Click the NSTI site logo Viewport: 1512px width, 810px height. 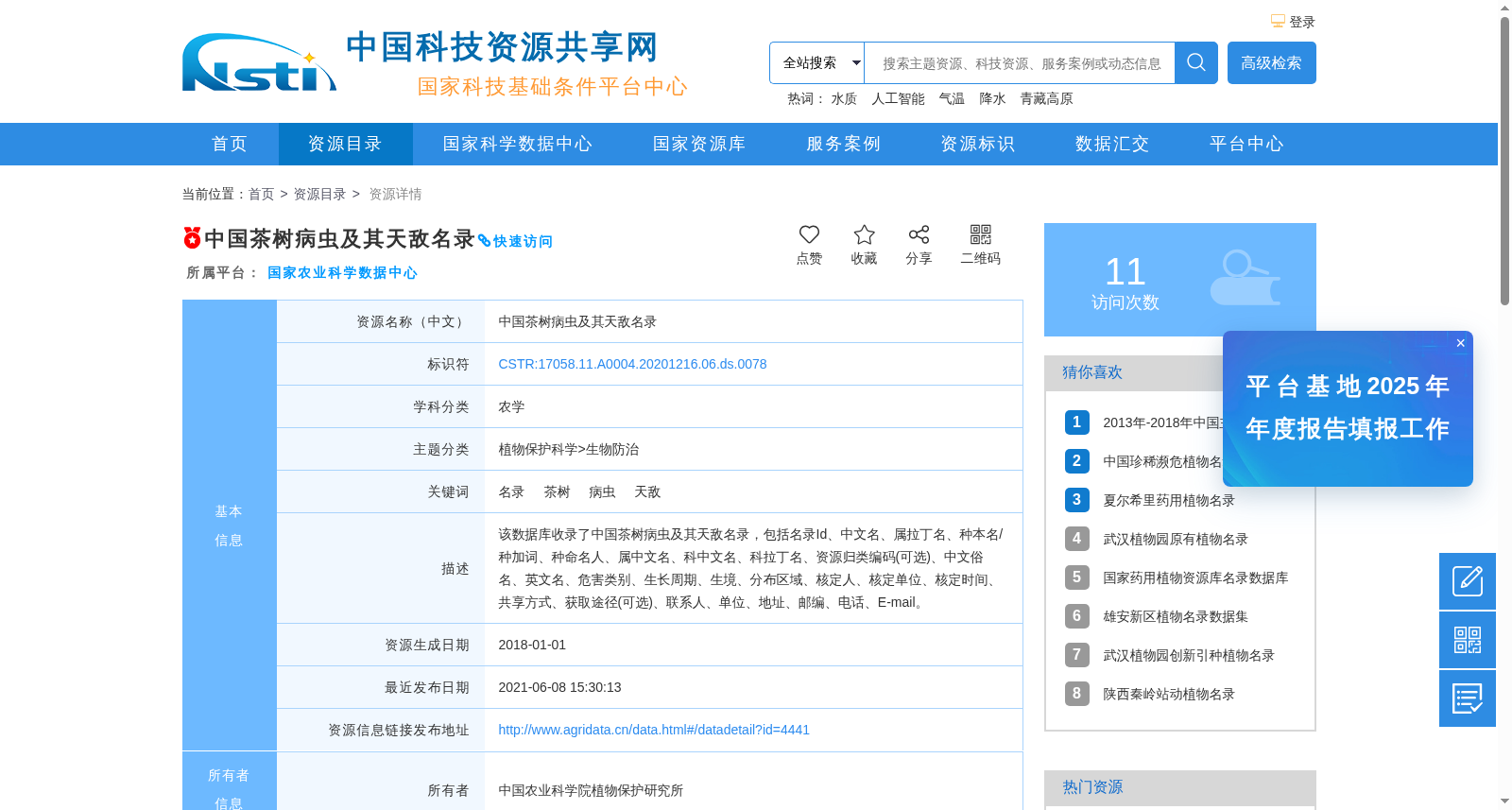pos(259,63)
